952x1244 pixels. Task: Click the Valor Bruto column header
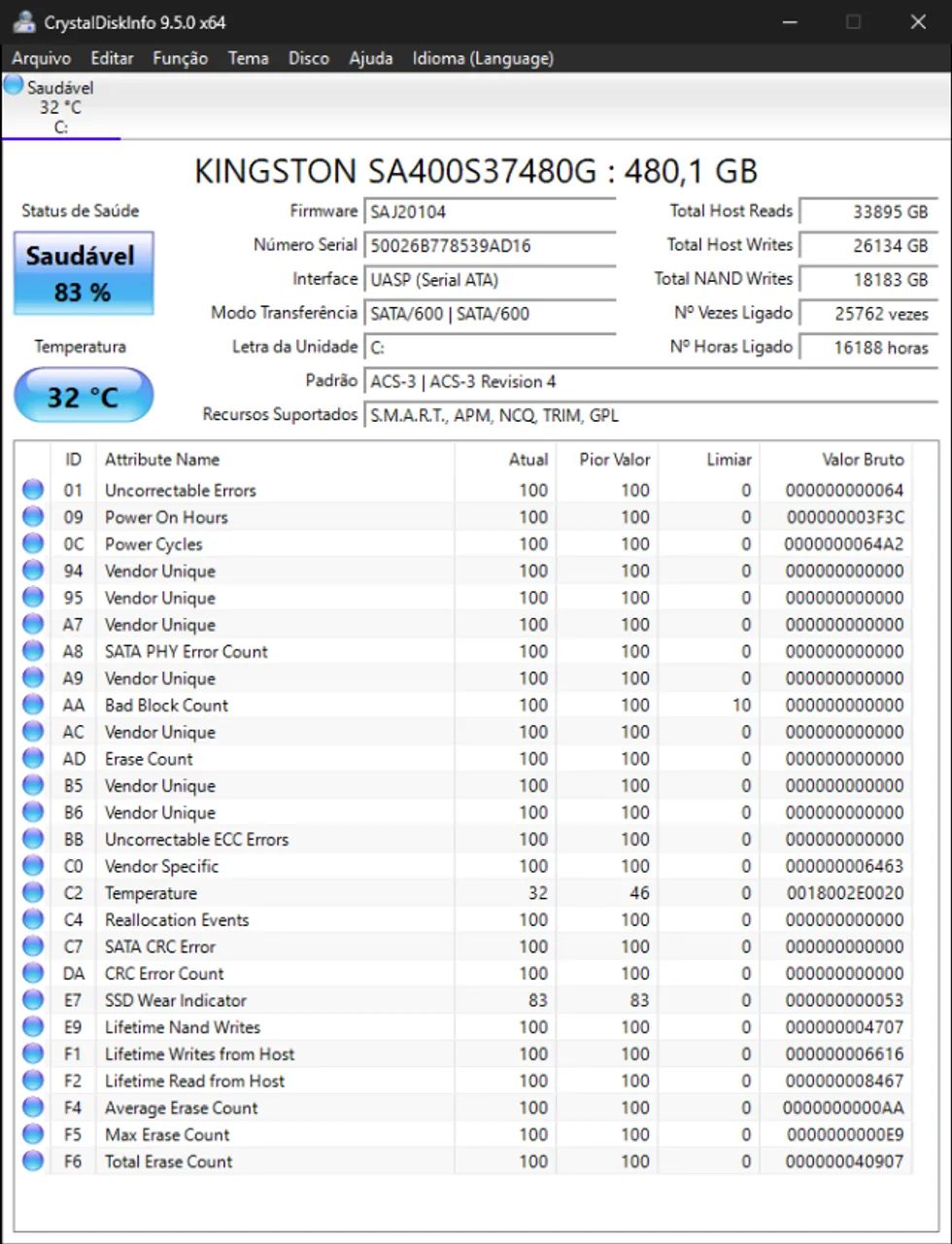point(836,460)
